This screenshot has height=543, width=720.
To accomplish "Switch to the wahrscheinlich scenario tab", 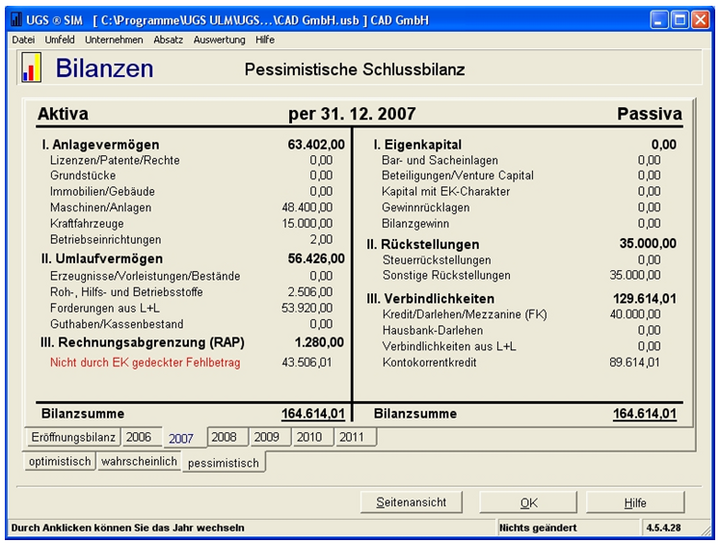I will tap(139, 461).
